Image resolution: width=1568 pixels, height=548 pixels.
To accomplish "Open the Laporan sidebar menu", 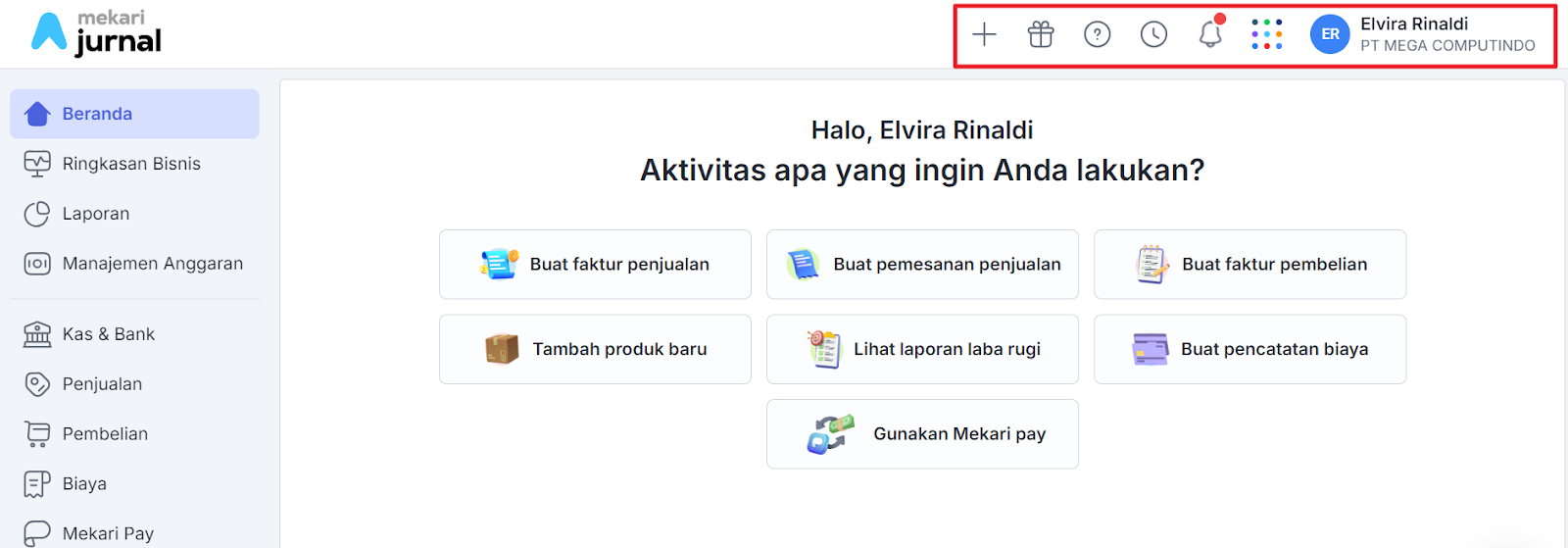I will click(x=134, y=214).
